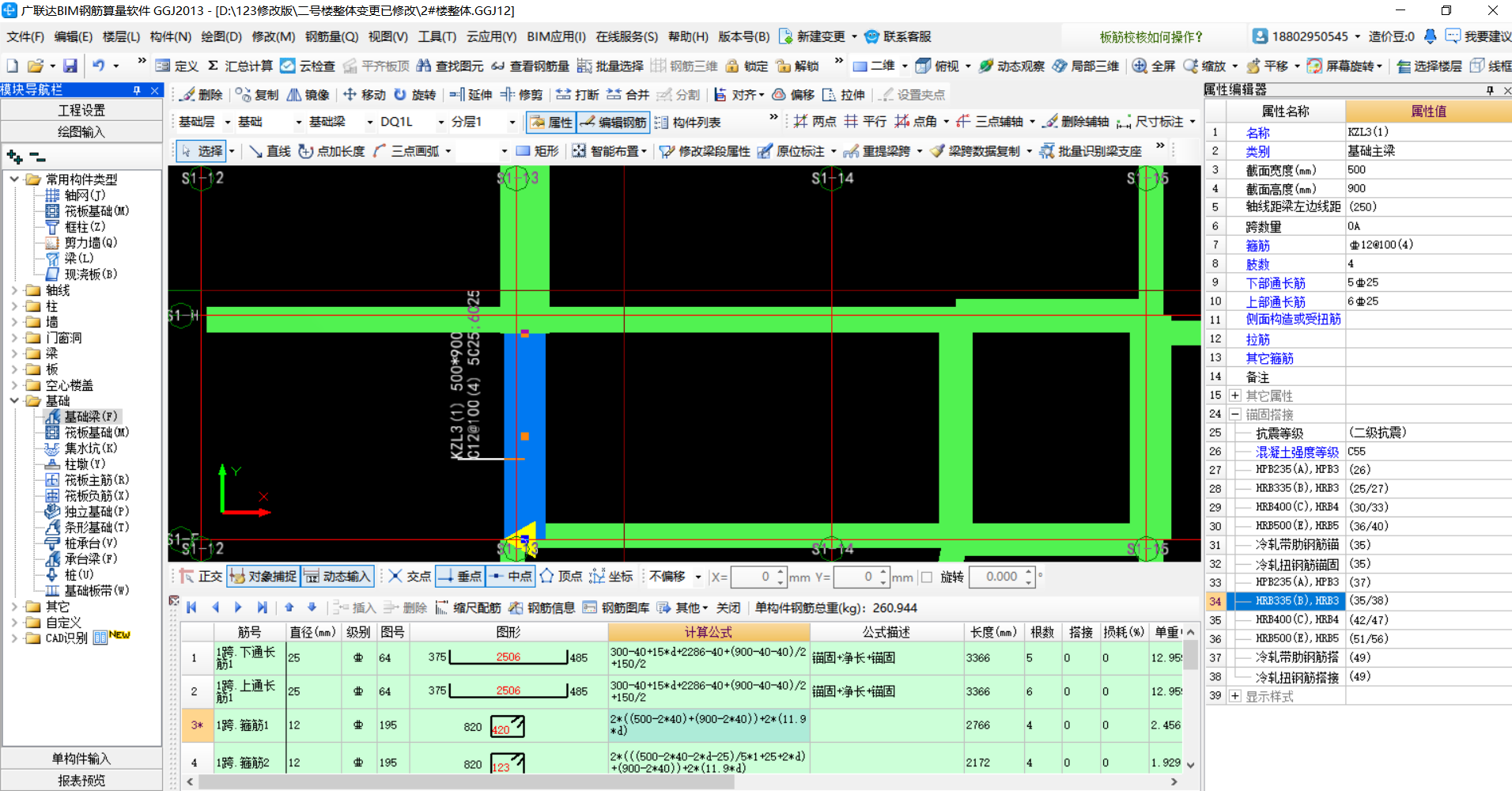
Task: Toggle 对象捕捉 object snap
Action: pos(263,577)
